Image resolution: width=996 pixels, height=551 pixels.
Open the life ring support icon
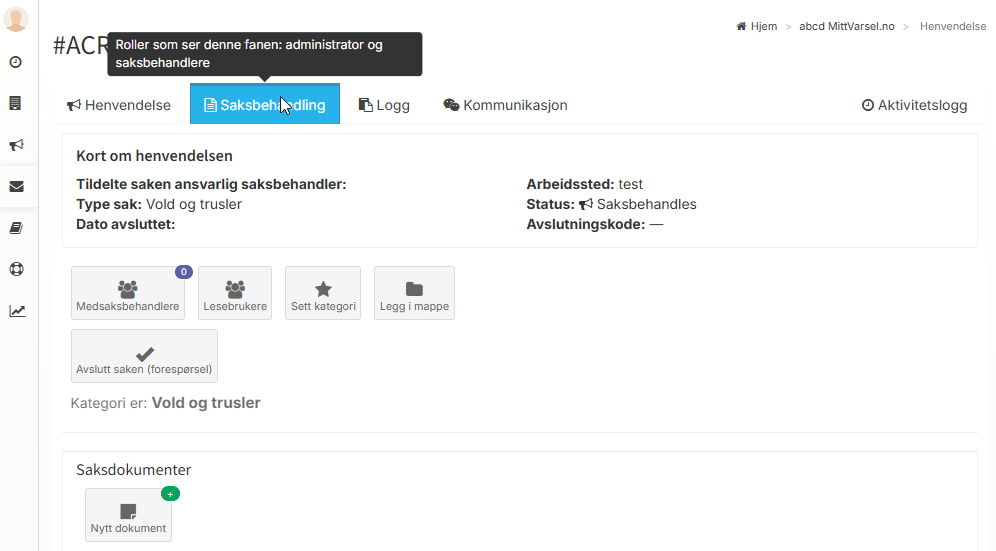point(16,269)
